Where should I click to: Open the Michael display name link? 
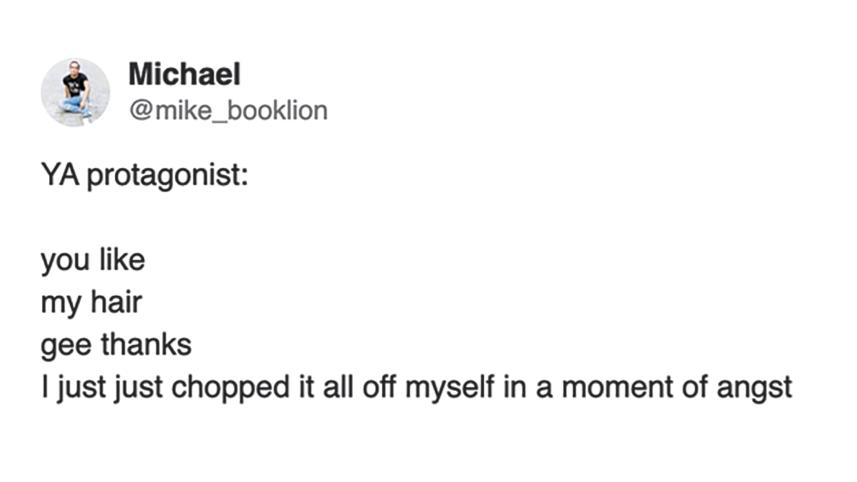click(185, 74)
